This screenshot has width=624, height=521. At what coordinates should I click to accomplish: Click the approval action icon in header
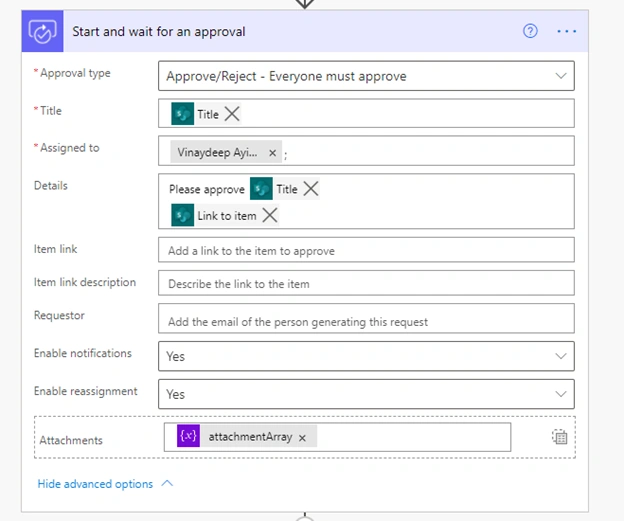coord(42,31)
